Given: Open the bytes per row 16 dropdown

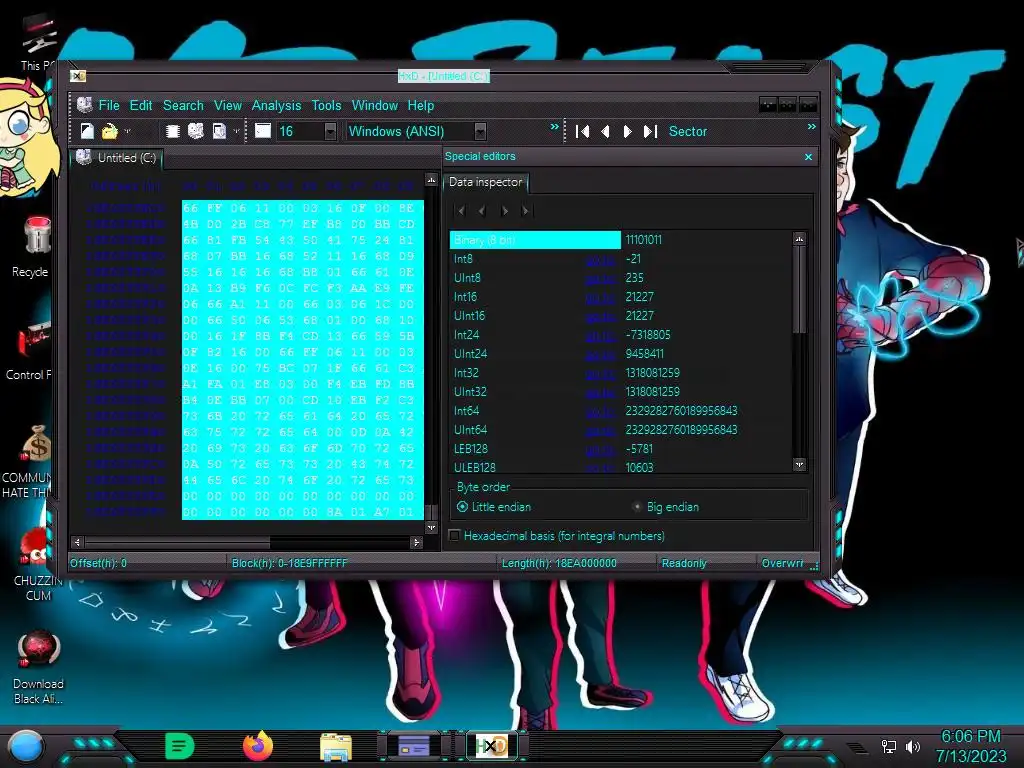Looking at the screenshot, I should [330, 131].
